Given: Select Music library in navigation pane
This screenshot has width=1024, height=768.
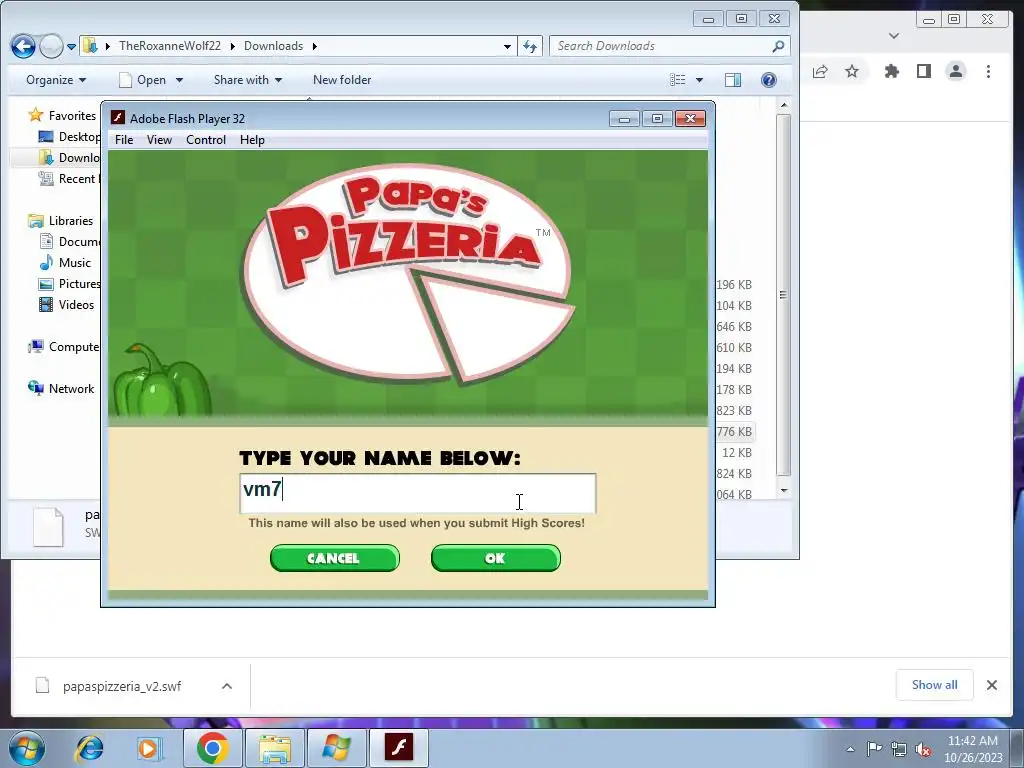Looking at the screenshot, I should (x=67, y=263).
